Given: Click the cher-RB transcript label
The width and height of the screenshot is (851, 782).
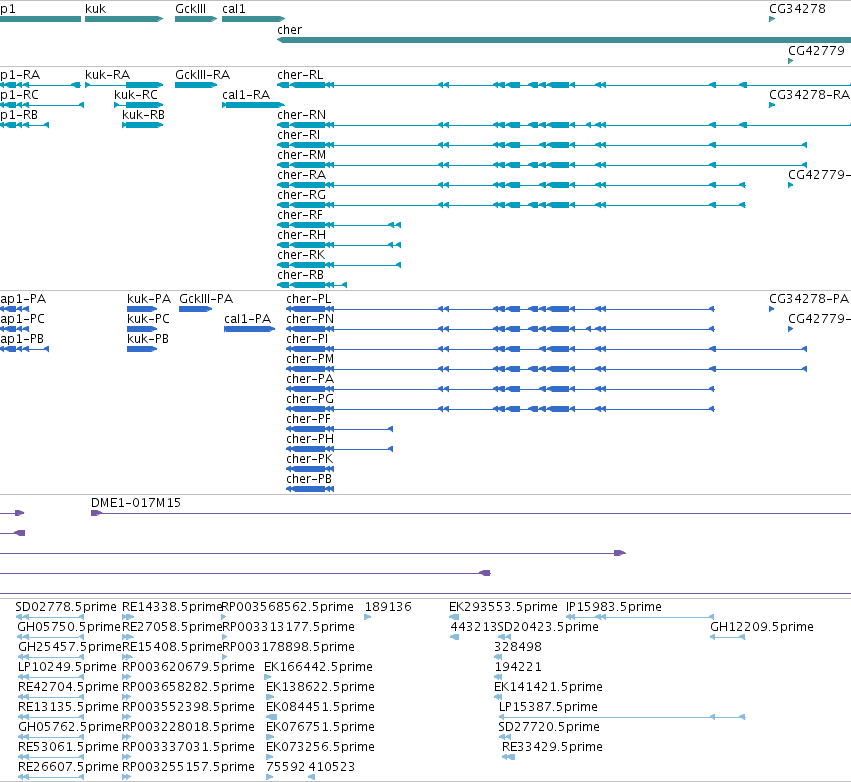Looking at the screenshot, I should point(300,276).
